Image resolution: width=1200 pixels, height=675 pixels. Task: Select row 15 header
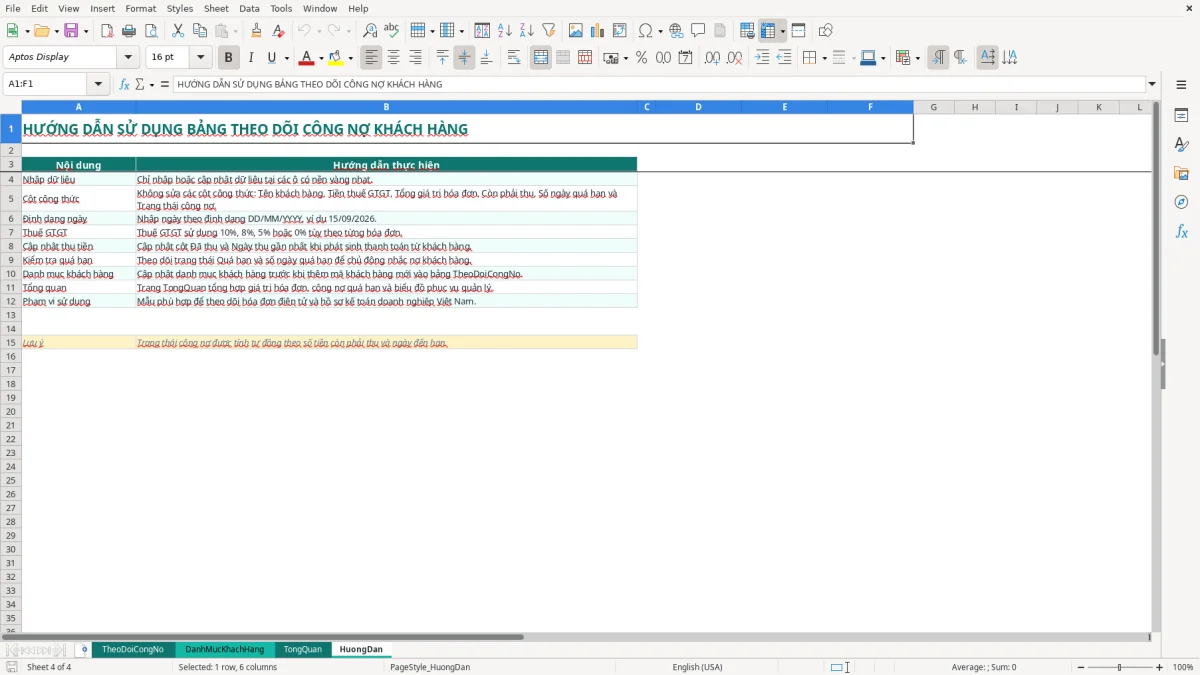click(11, 342)
